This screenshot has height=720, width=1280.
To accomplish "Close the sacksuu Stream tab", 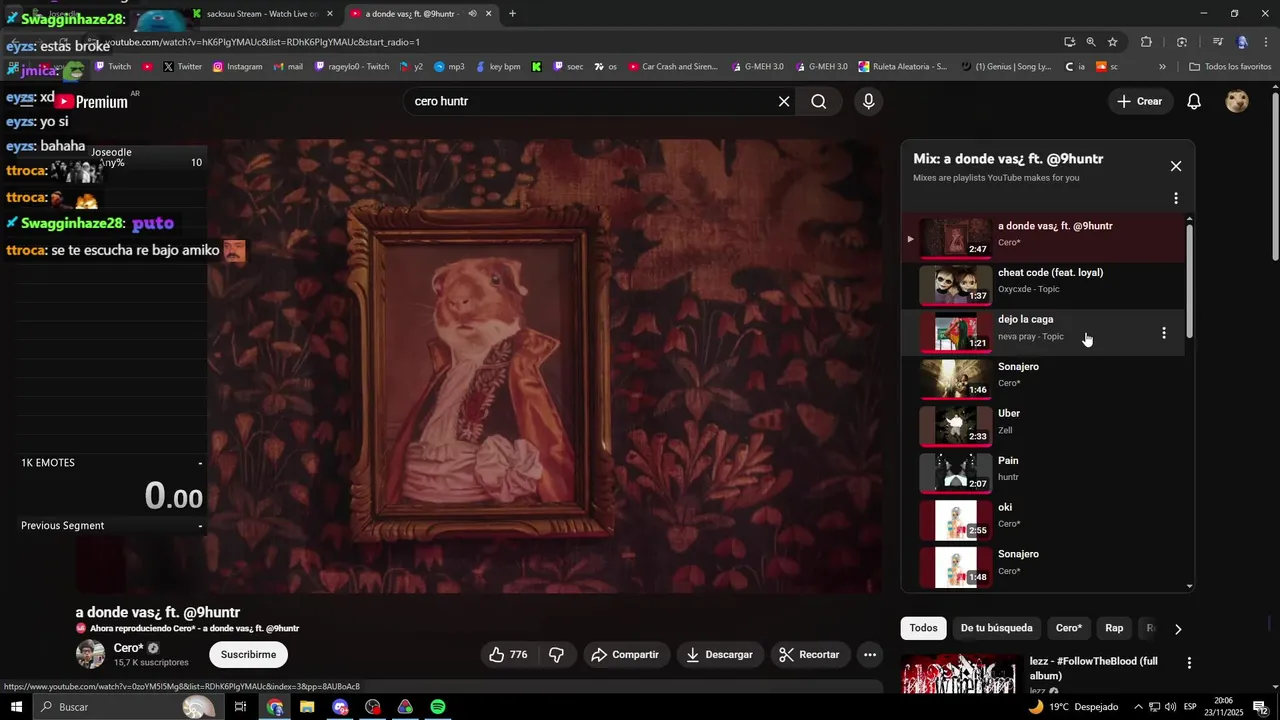I will click(330, 14).
